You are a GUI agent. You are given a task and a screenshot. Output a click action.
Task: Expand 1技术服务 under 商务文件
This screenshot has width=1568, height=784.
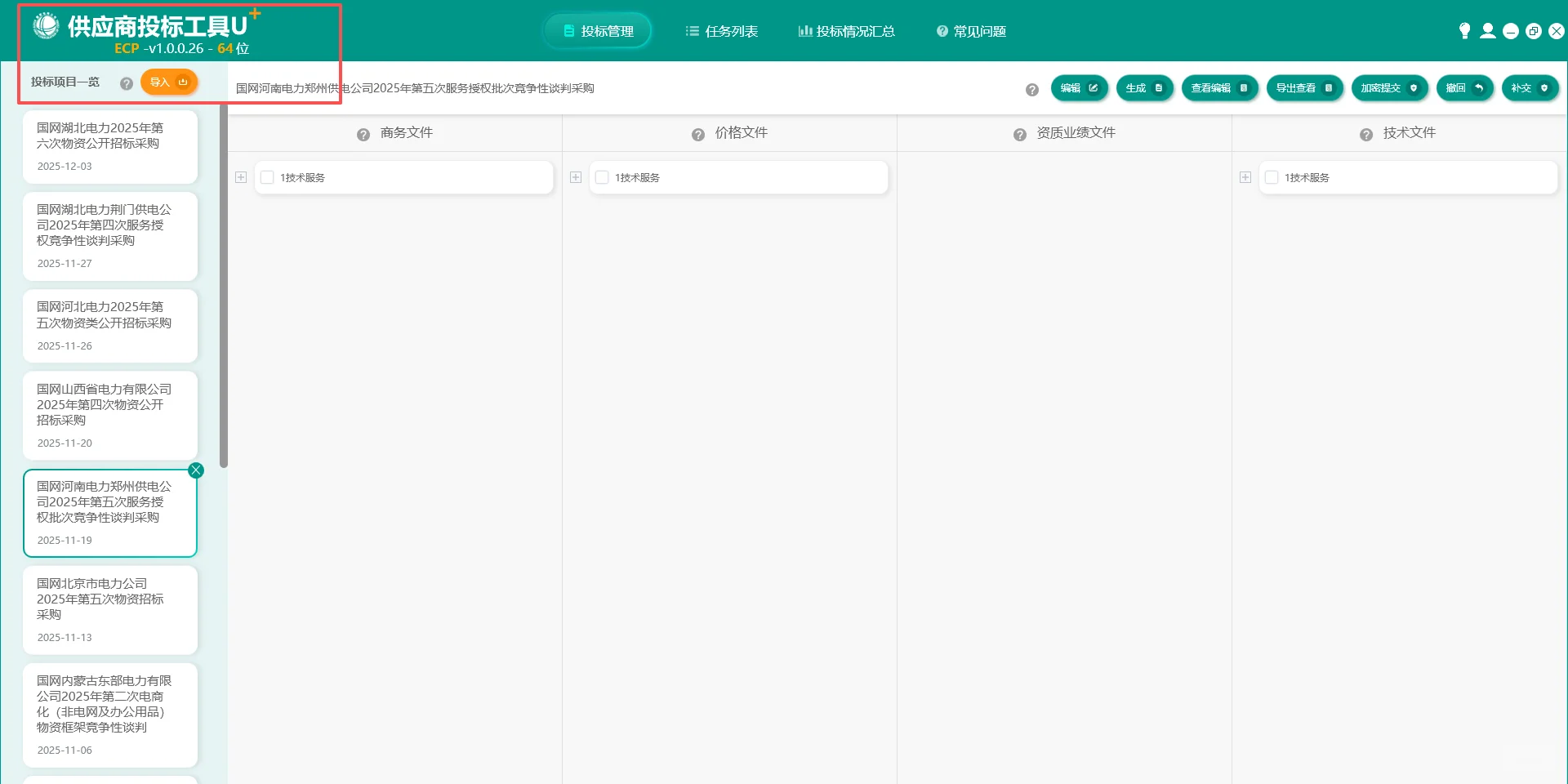(x=241, y=176)
